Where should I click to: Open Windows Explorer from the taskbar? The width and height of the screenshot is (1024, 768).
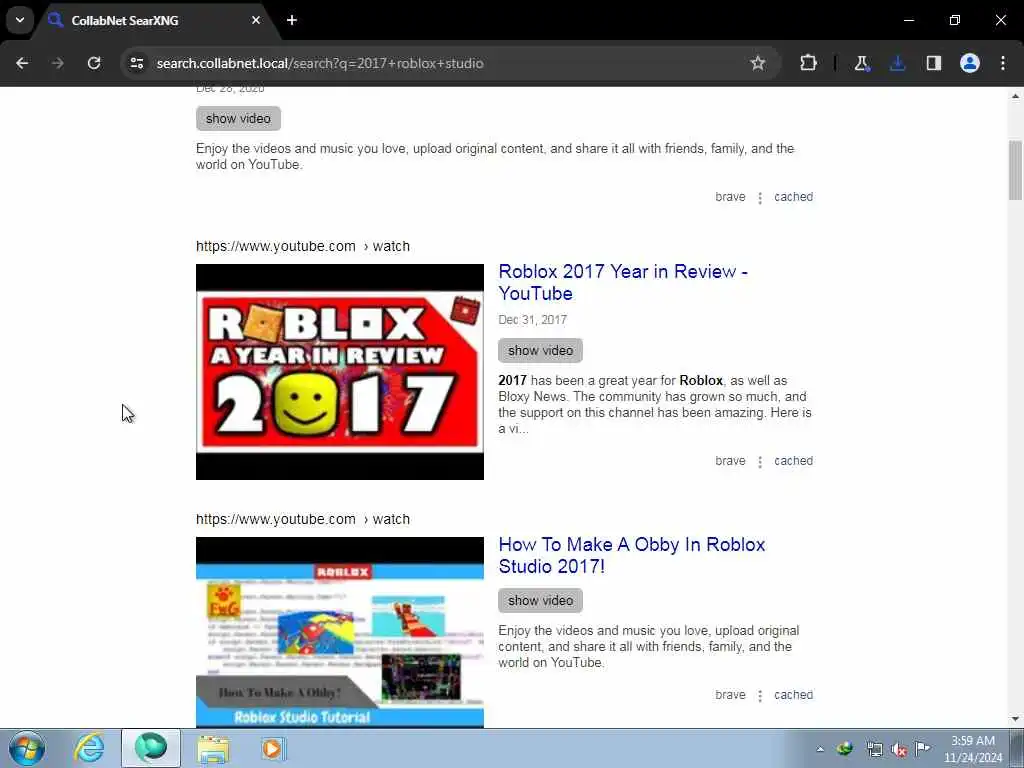pyautogui.click(x=213, y=748)
